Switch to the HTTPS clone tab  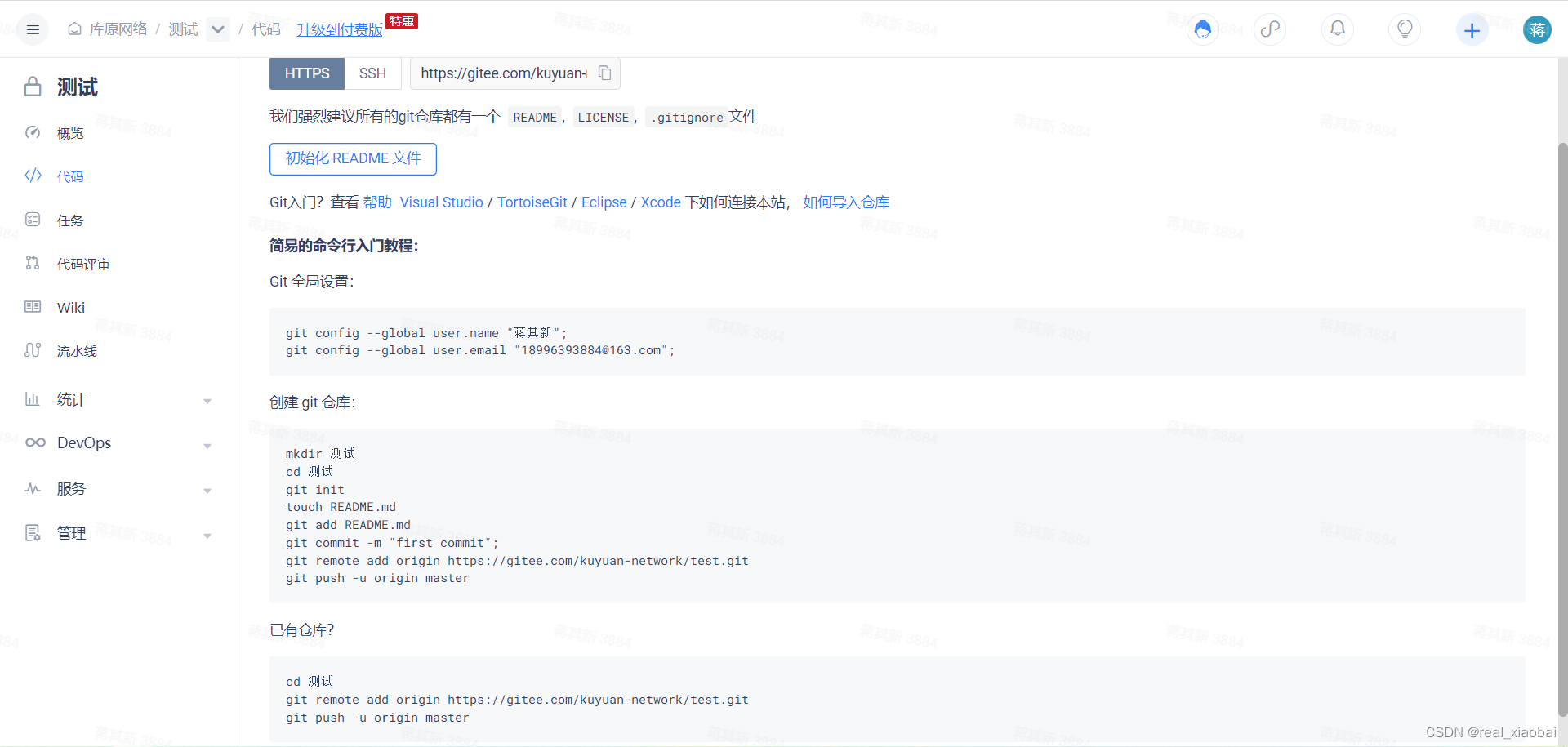point(307,73)
